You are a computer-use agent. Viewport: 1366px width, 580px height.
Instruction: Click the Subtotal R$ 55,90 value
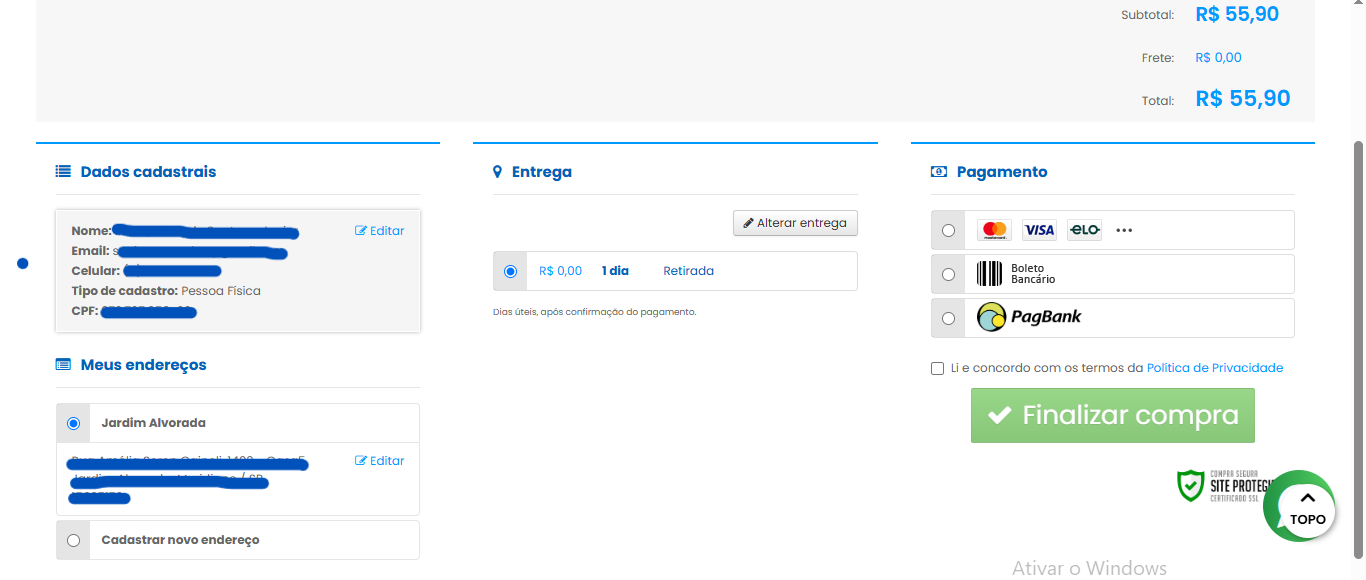1237,14
